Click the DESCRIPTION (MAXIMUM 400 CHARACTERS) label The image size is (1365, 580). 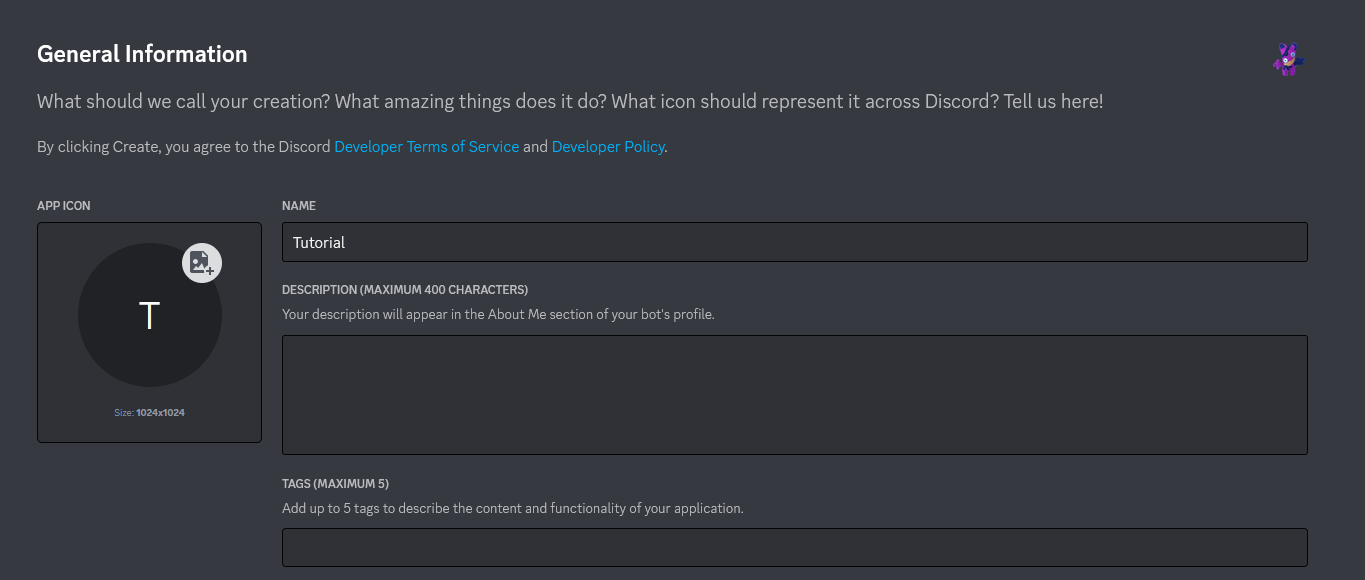pyautogui.click(x=405, y=290)
